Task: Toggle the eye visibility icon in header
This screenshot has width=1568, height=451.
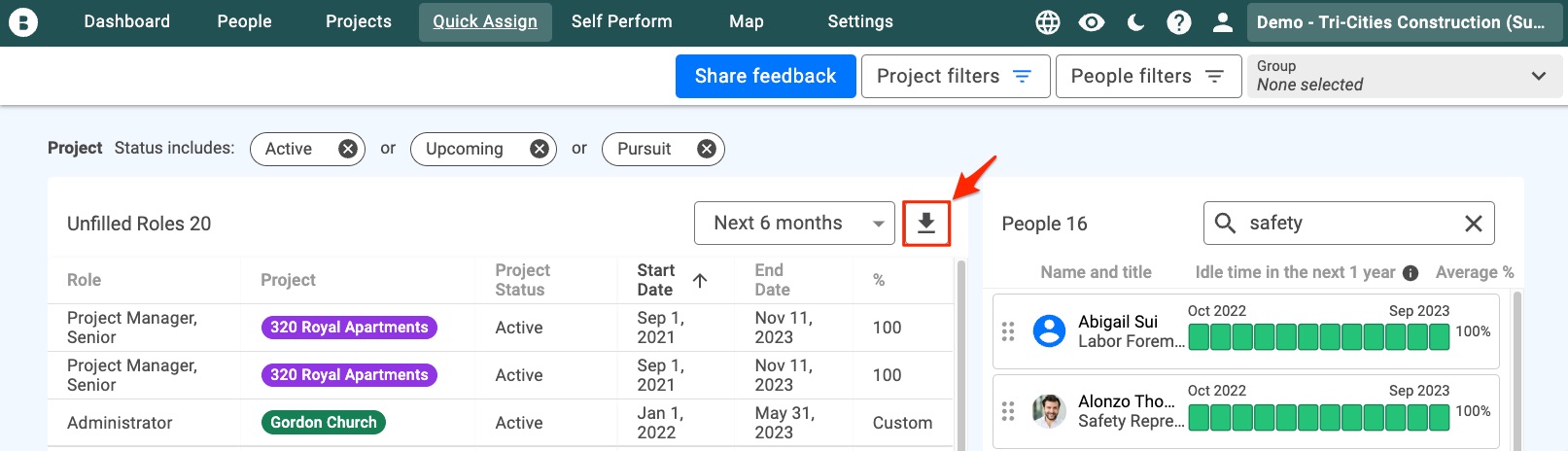Action: tap(1092, 22)
